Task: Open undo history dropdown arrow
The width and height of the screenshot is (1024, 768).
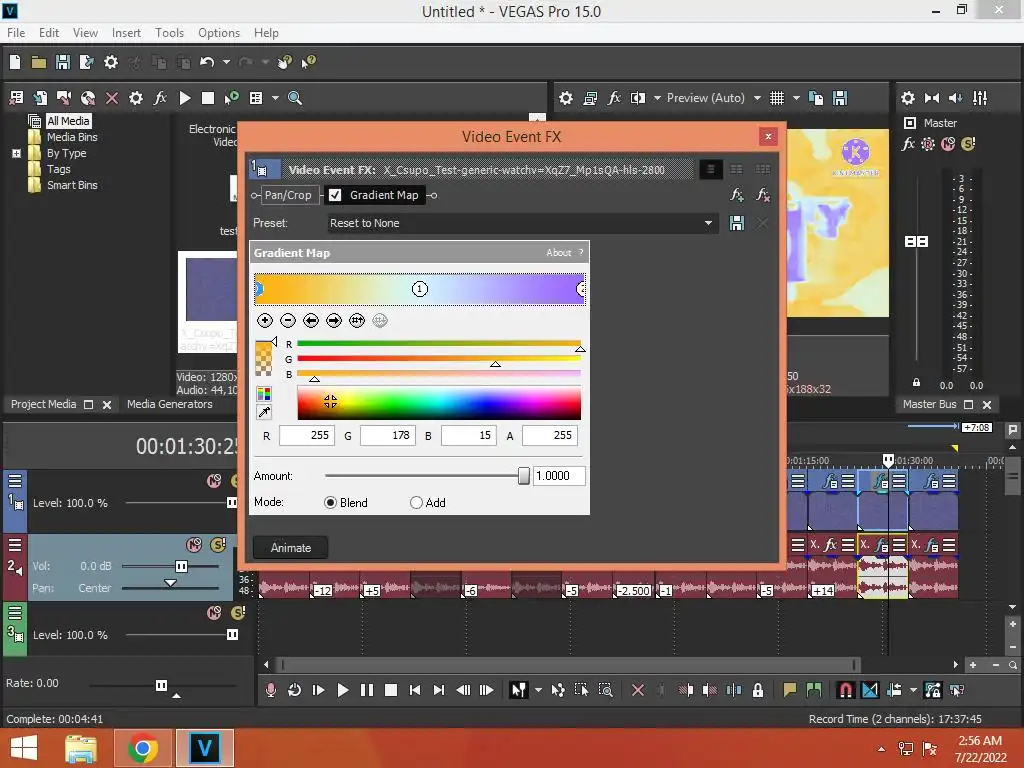Action: pos(226,62)
